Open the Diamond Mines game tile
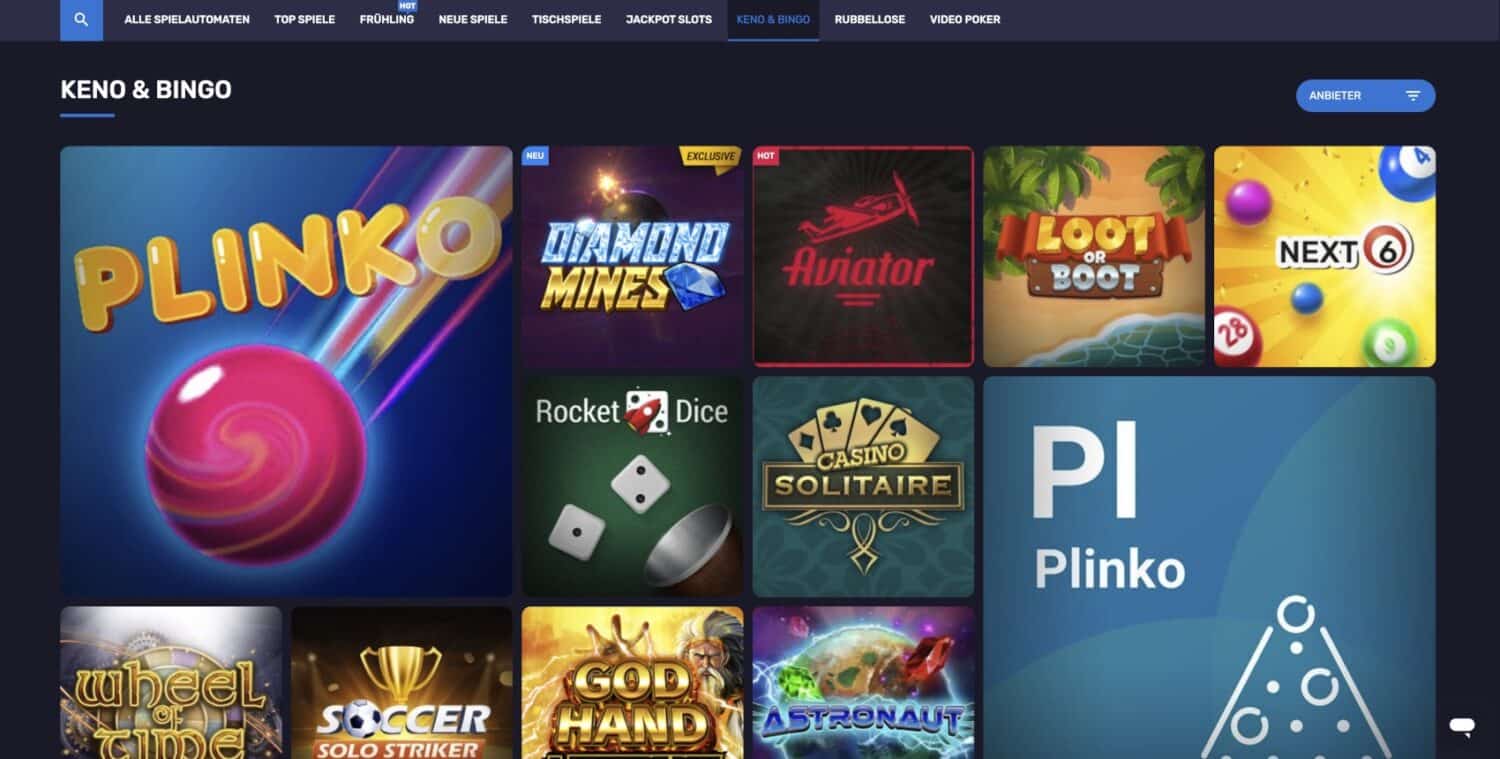The image size is (1500, 759). click(x=633, y=257)
